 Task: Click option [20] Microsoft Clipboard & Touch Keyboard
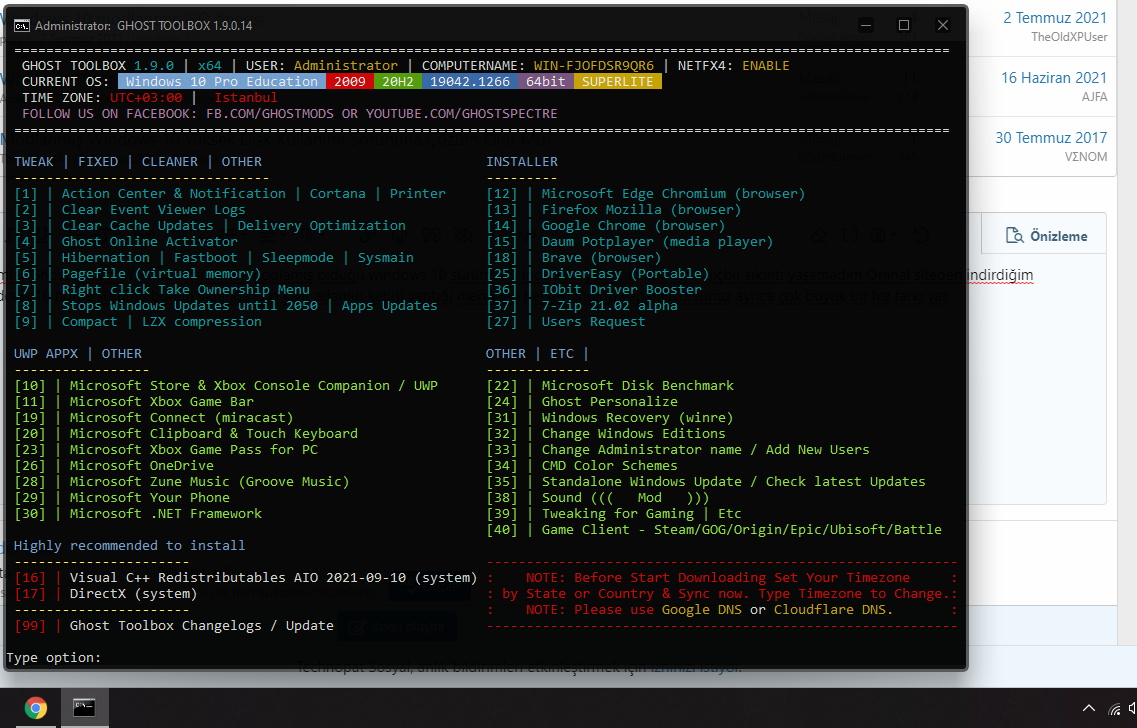pos(186,434)
